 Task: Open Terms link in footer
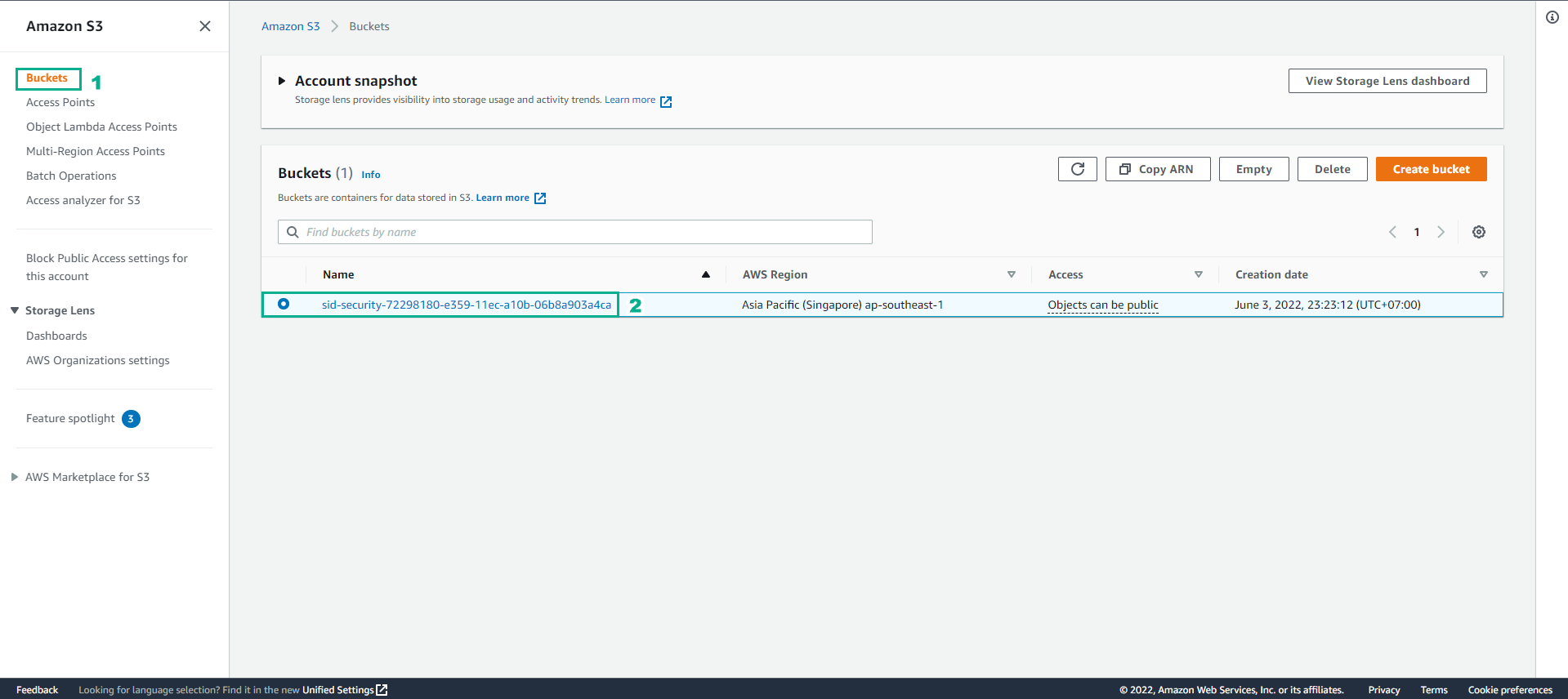[x=1433, y=690]
